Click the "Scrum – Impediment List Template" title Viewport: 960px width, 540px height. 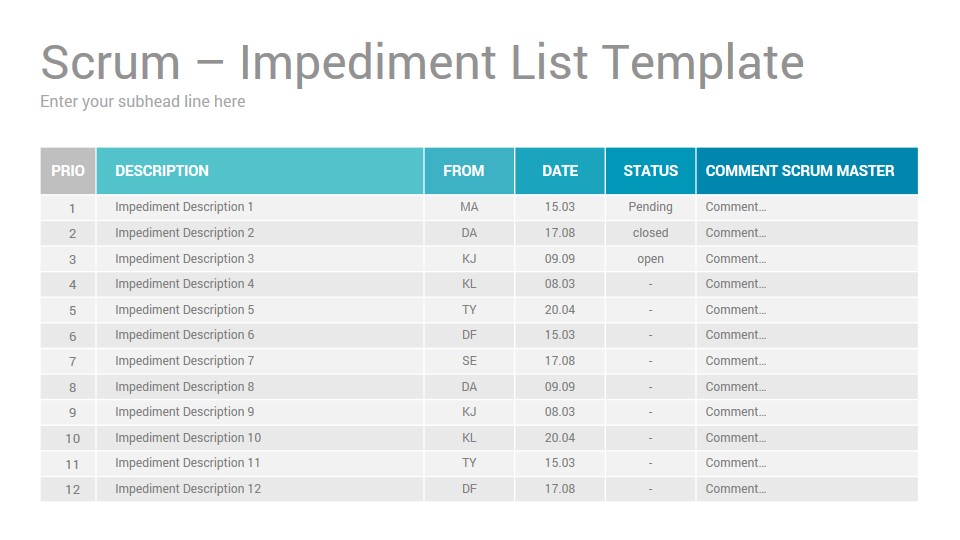click(x=422, y=64)
